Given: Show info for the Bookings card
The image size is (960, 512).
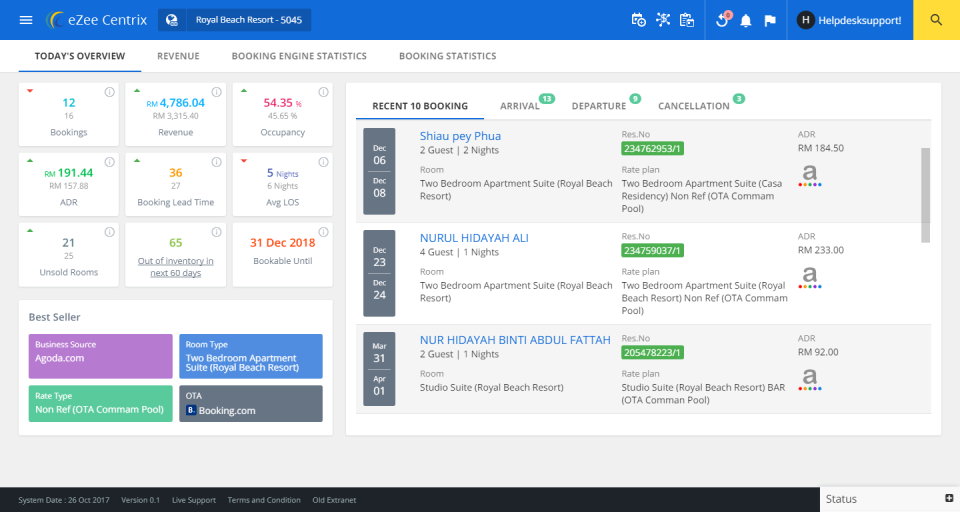Looking at the screenshot, I should click(x=110, y=92).
